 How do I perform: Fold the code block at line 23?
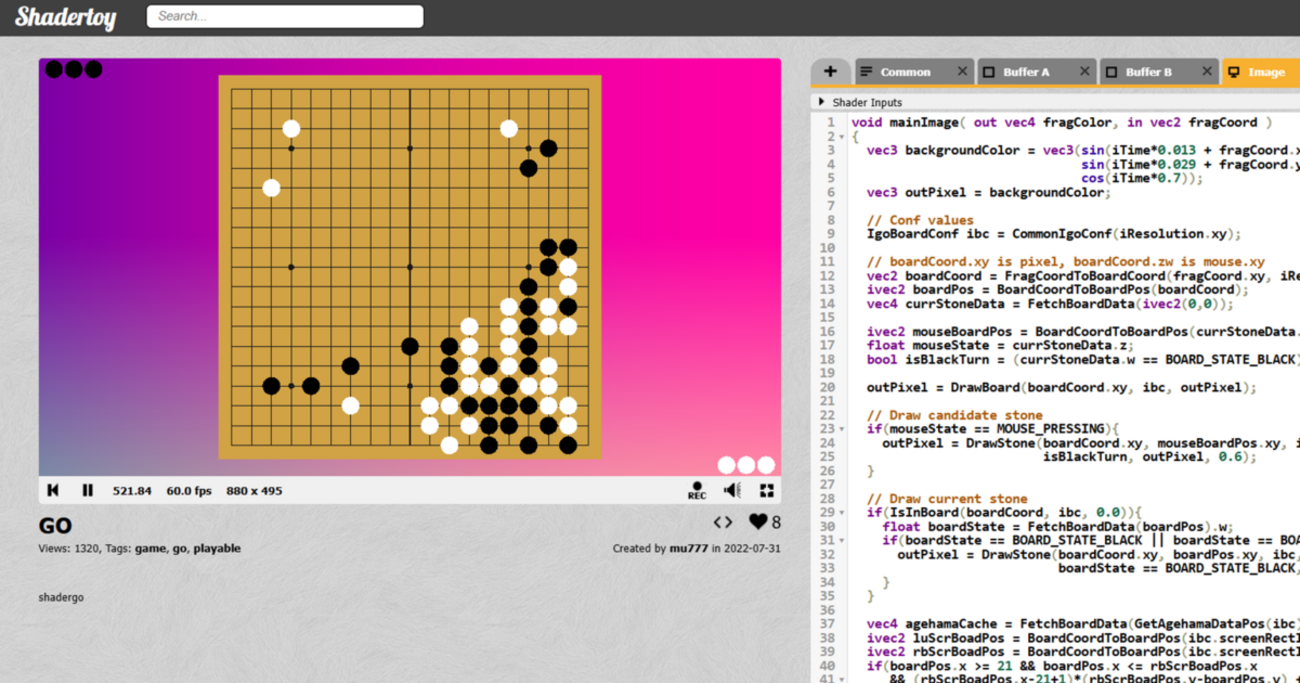(x=842, y=429)
